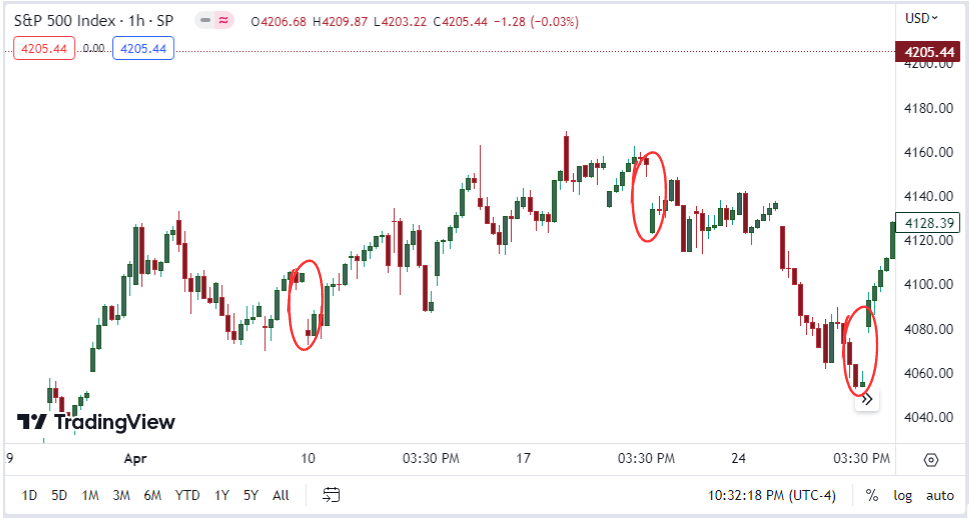Click the red 4205.44 sell price box
Image resolution: width=969 pixels, height=518 pixels.
(44, 48)
